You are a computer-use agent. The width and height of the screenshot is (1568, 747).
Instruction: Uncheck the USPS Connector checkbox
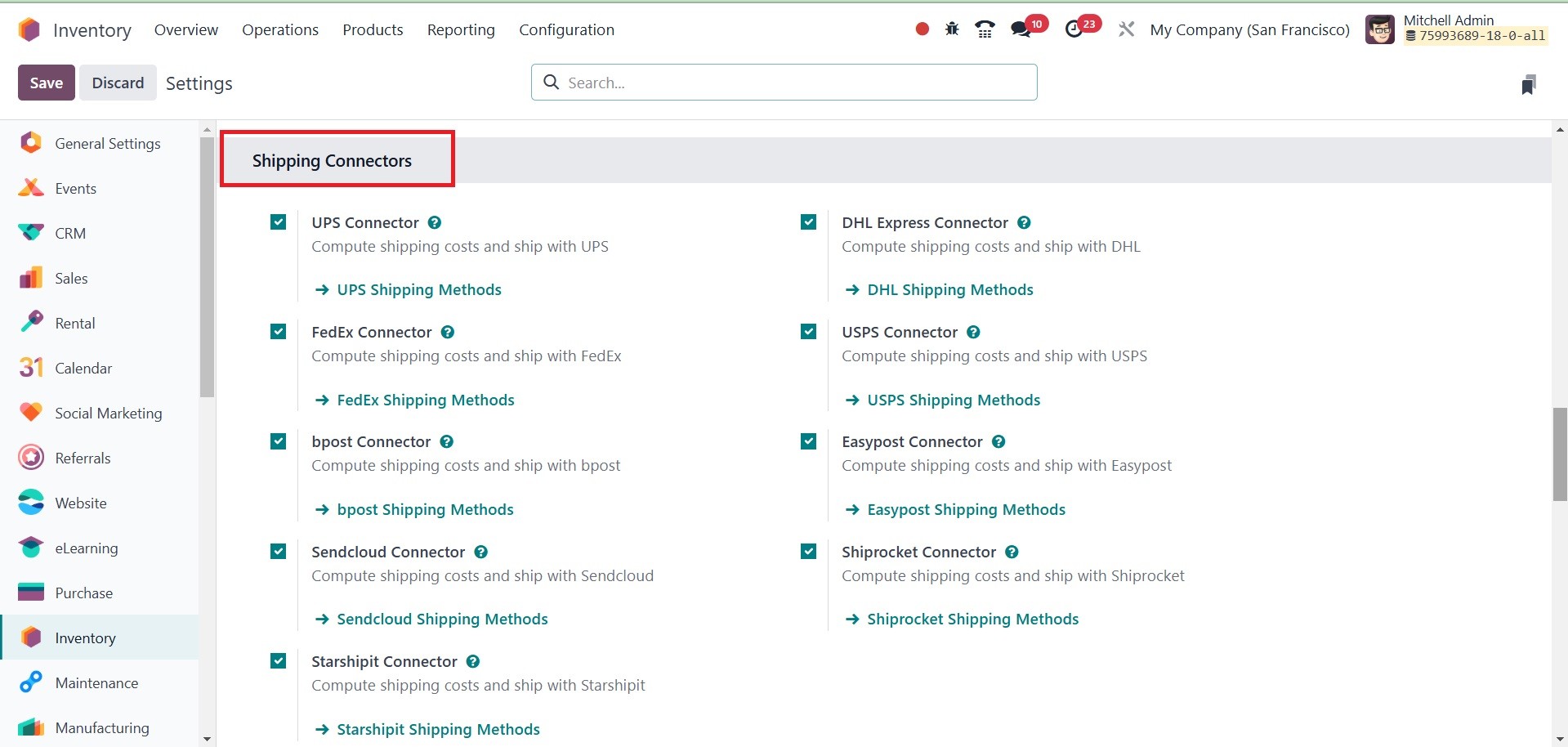tap(809, 332)
